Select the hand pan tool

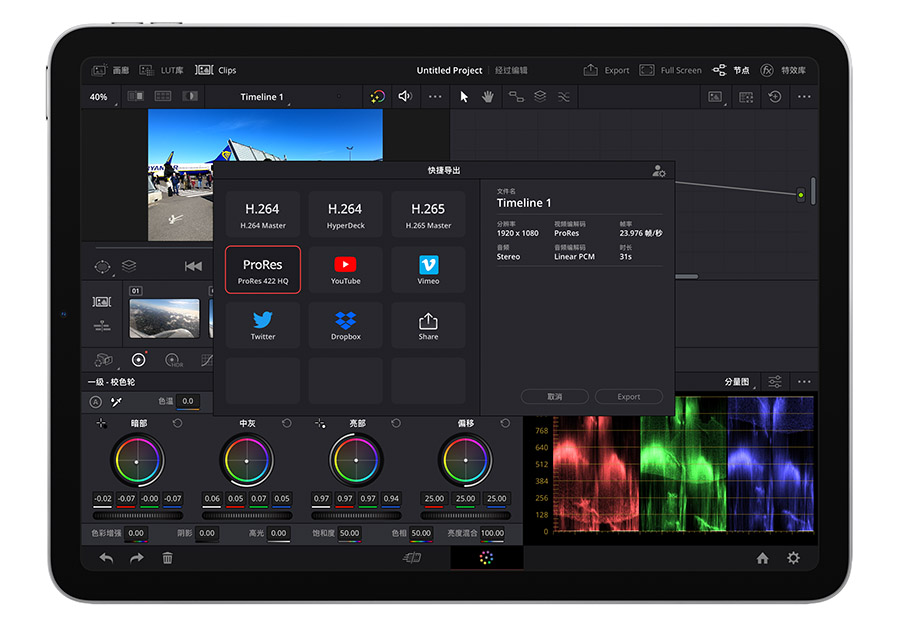488,96
